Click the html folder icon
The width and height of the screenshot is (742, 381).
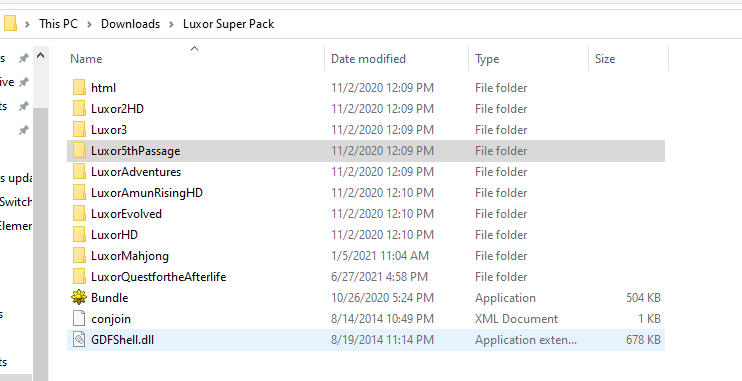79,88
